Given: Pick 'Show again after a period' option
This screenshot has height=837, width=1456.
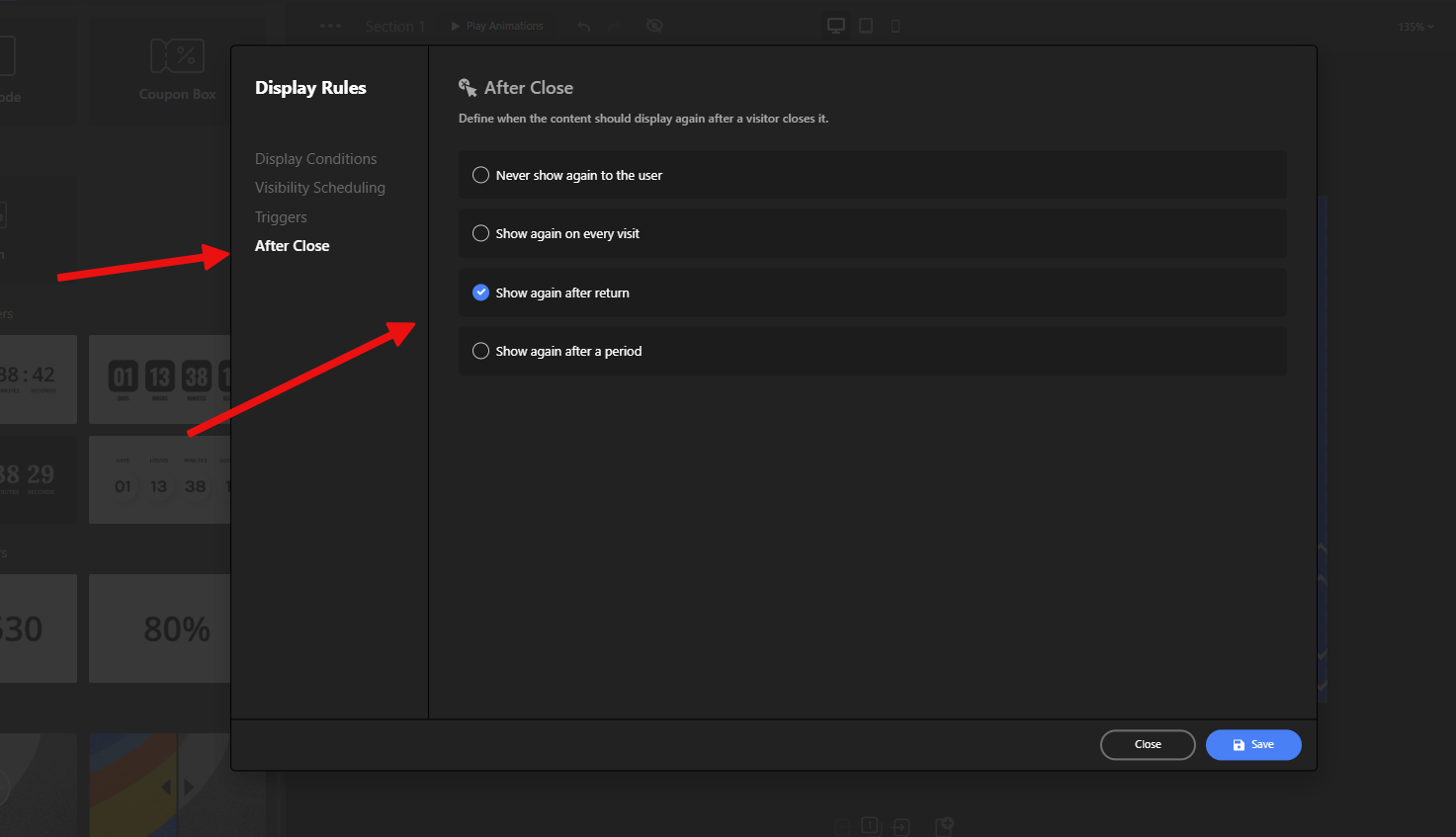Looking at the screenshot, I should (x=480, y=351).
